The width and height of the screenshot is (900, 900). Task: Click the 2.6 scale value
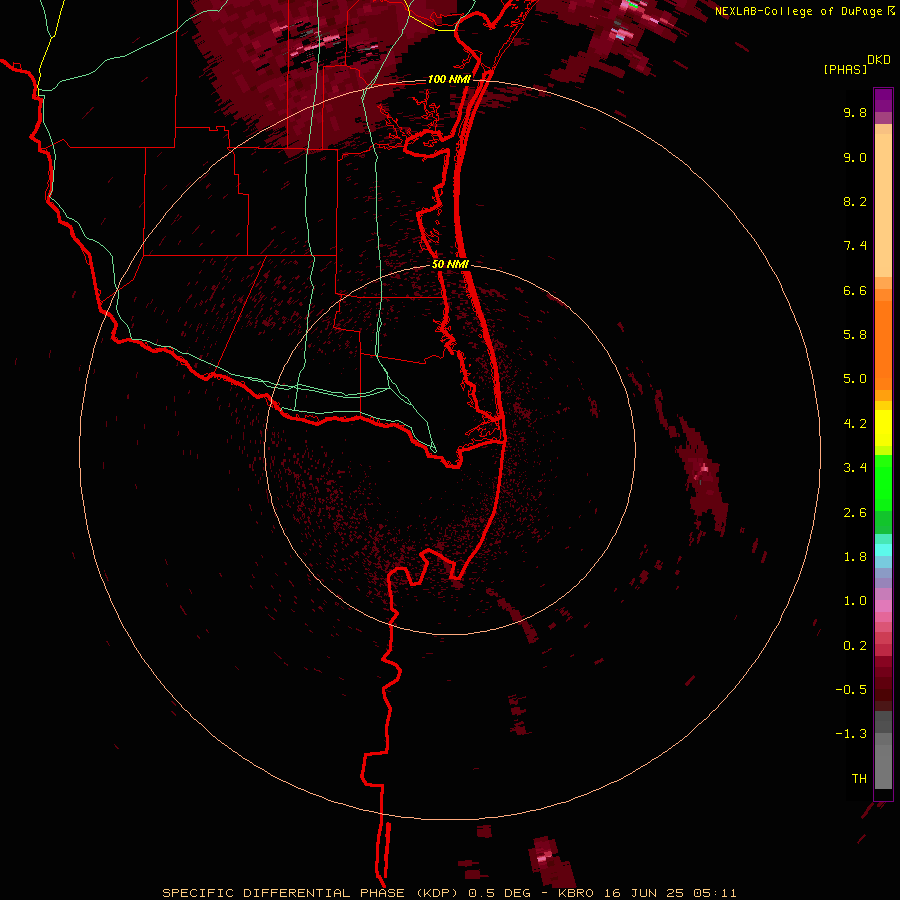point(855,513)
